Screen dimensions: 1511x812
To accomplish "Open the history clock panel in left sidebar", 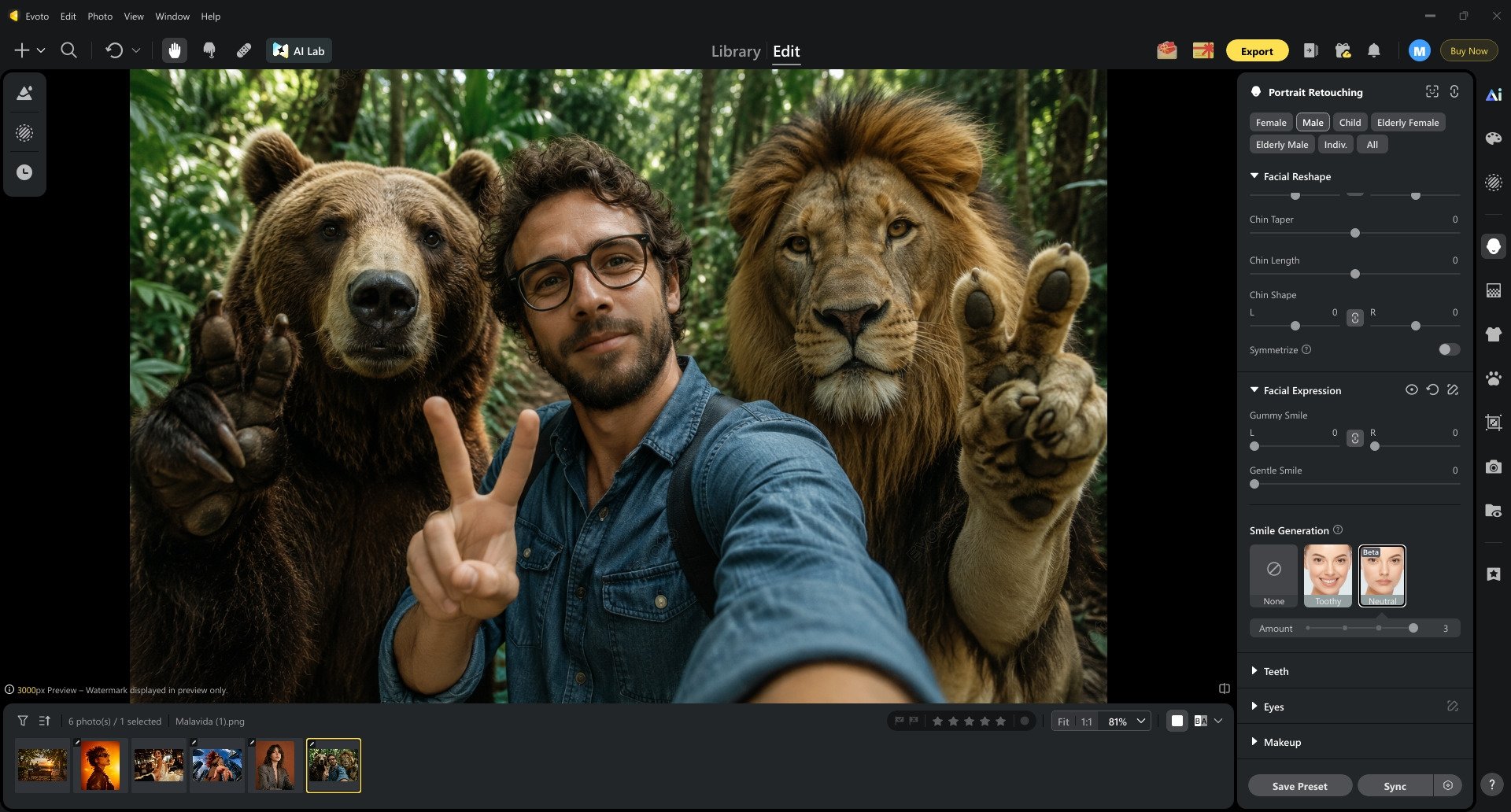I will [24, 172].
